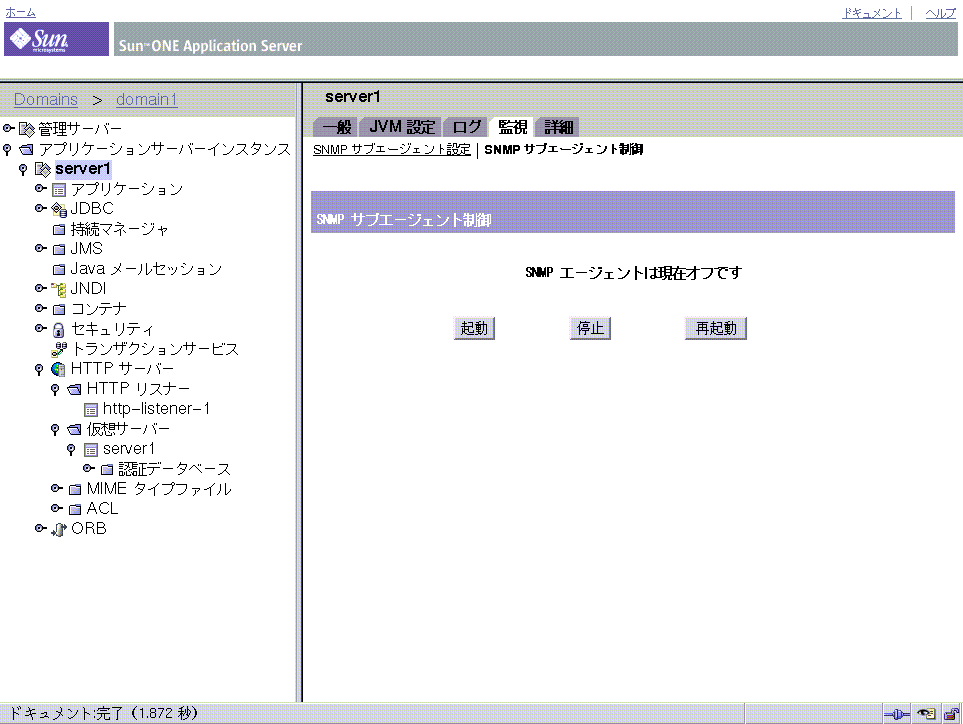Expand the コンテナ node

(x=41, y=308)
